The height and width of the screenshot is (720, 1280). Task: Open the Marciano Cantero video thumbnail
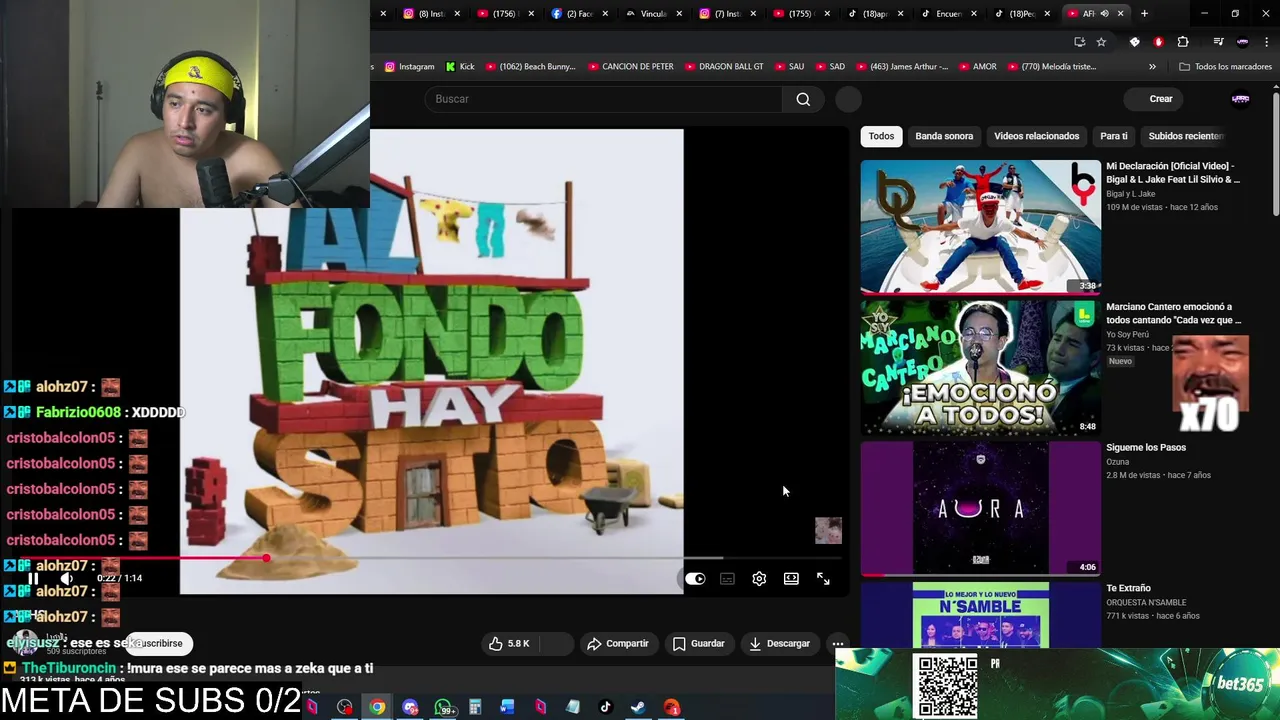pyautogui.click(x=980, y=368)
